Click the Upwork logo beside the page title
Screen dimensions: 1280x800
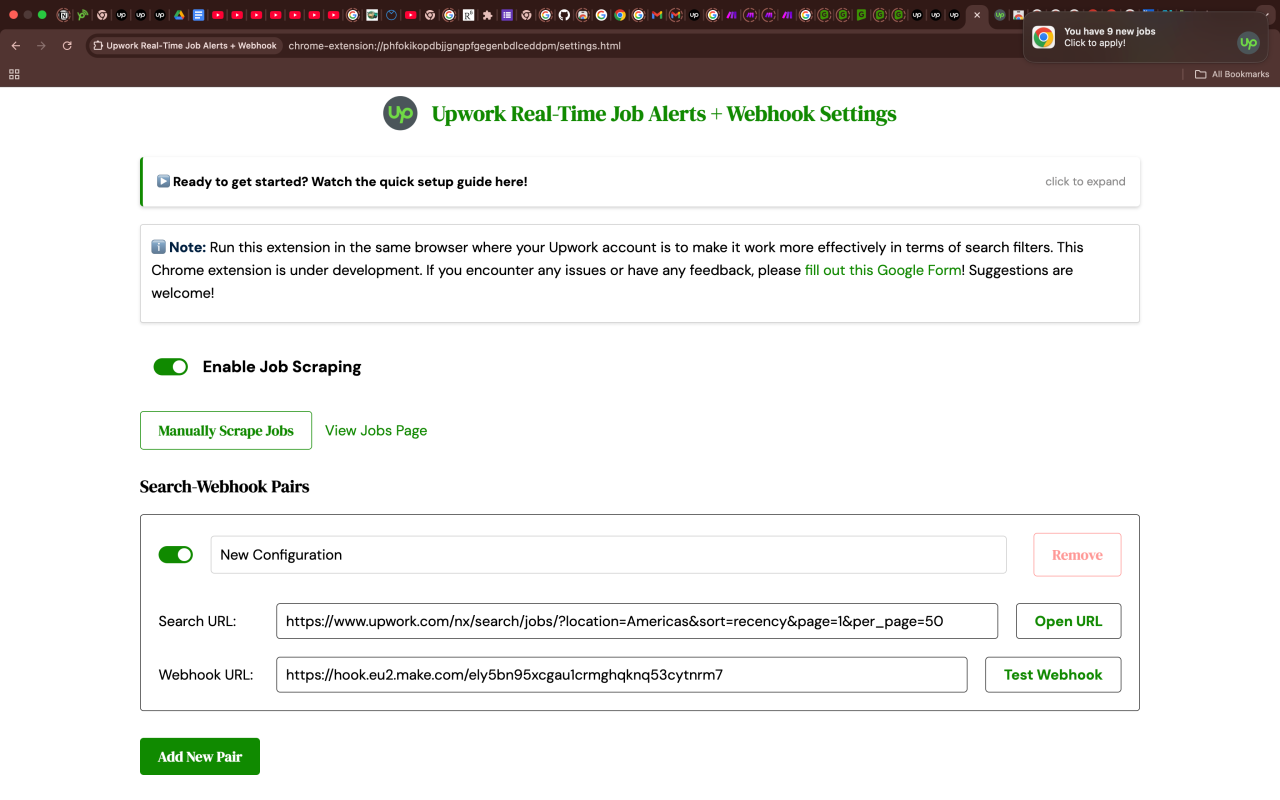(400, 113)
